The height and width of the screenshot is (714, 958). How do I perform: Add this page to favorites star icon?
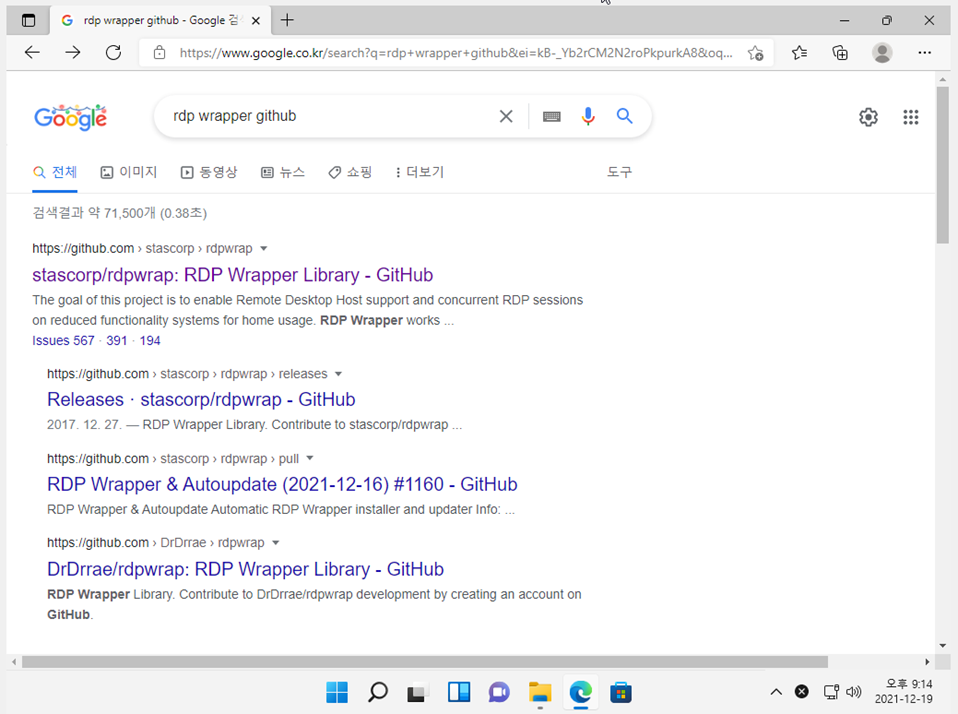756,53
